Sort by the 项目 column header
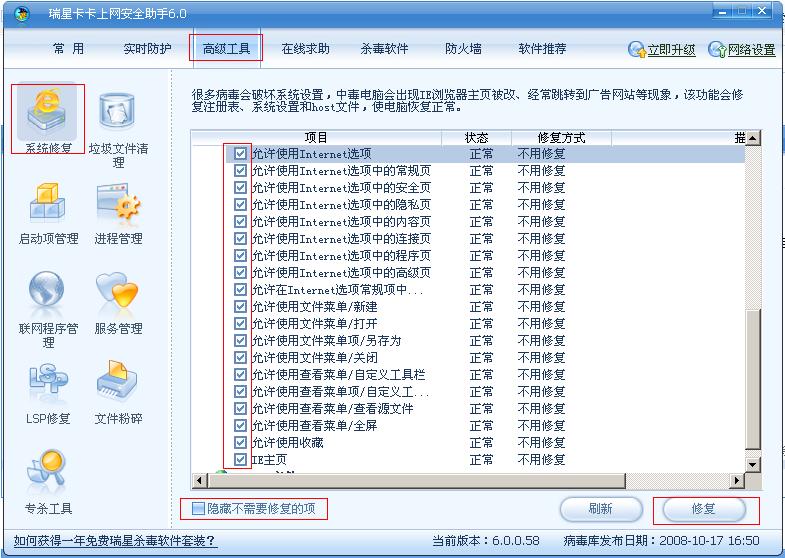The height and width of the screenshot is (558, 785). pyautogui.click(x=316, y=138)
